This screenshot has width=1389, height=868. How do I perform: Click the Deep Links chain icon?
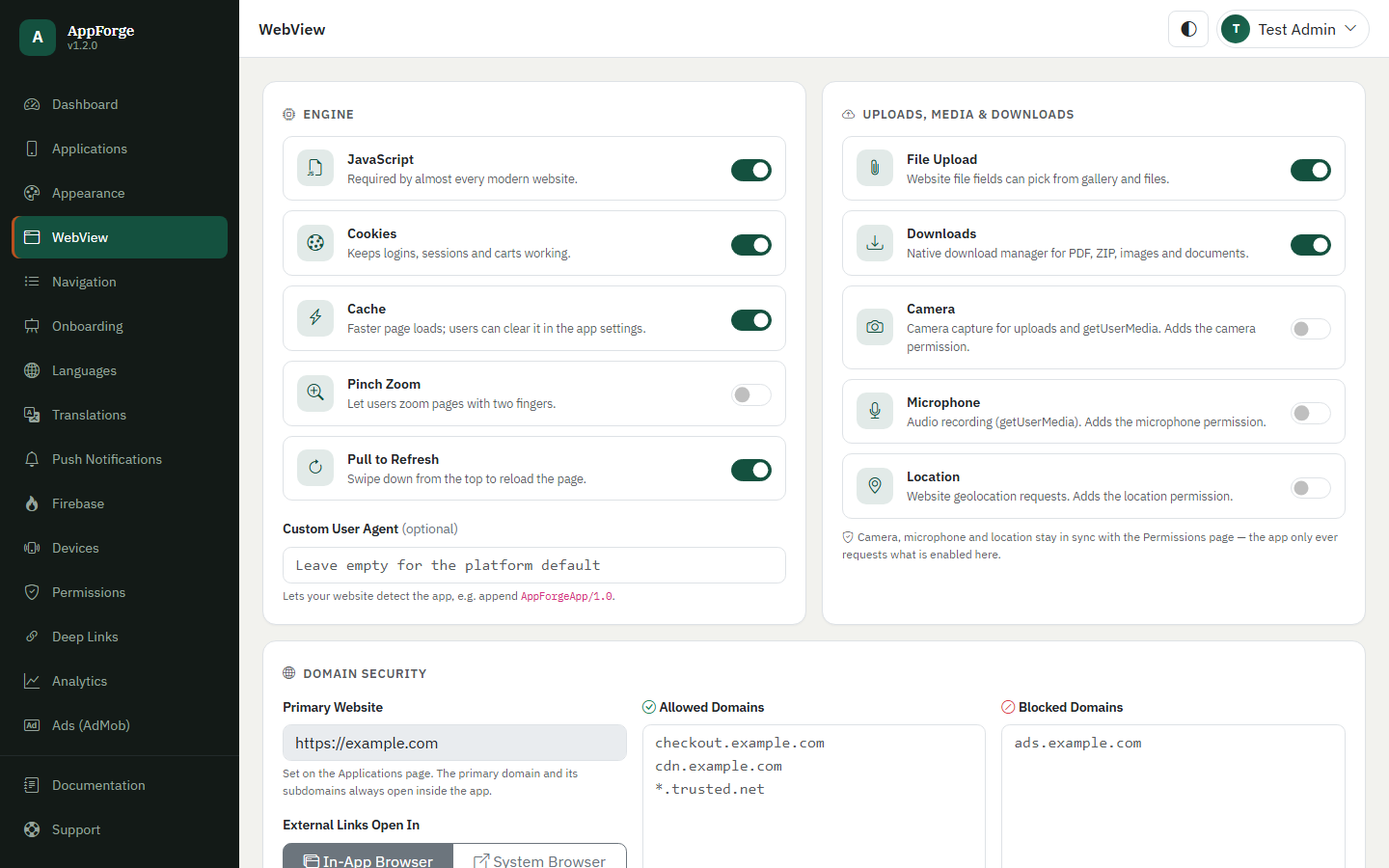tap(32, 637)
